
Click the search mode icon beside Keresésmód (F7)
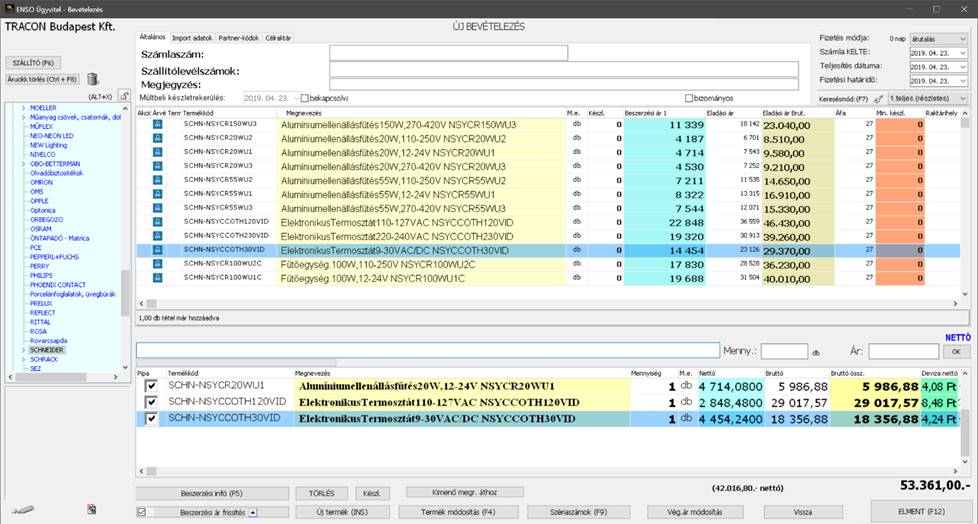[878, 99]
